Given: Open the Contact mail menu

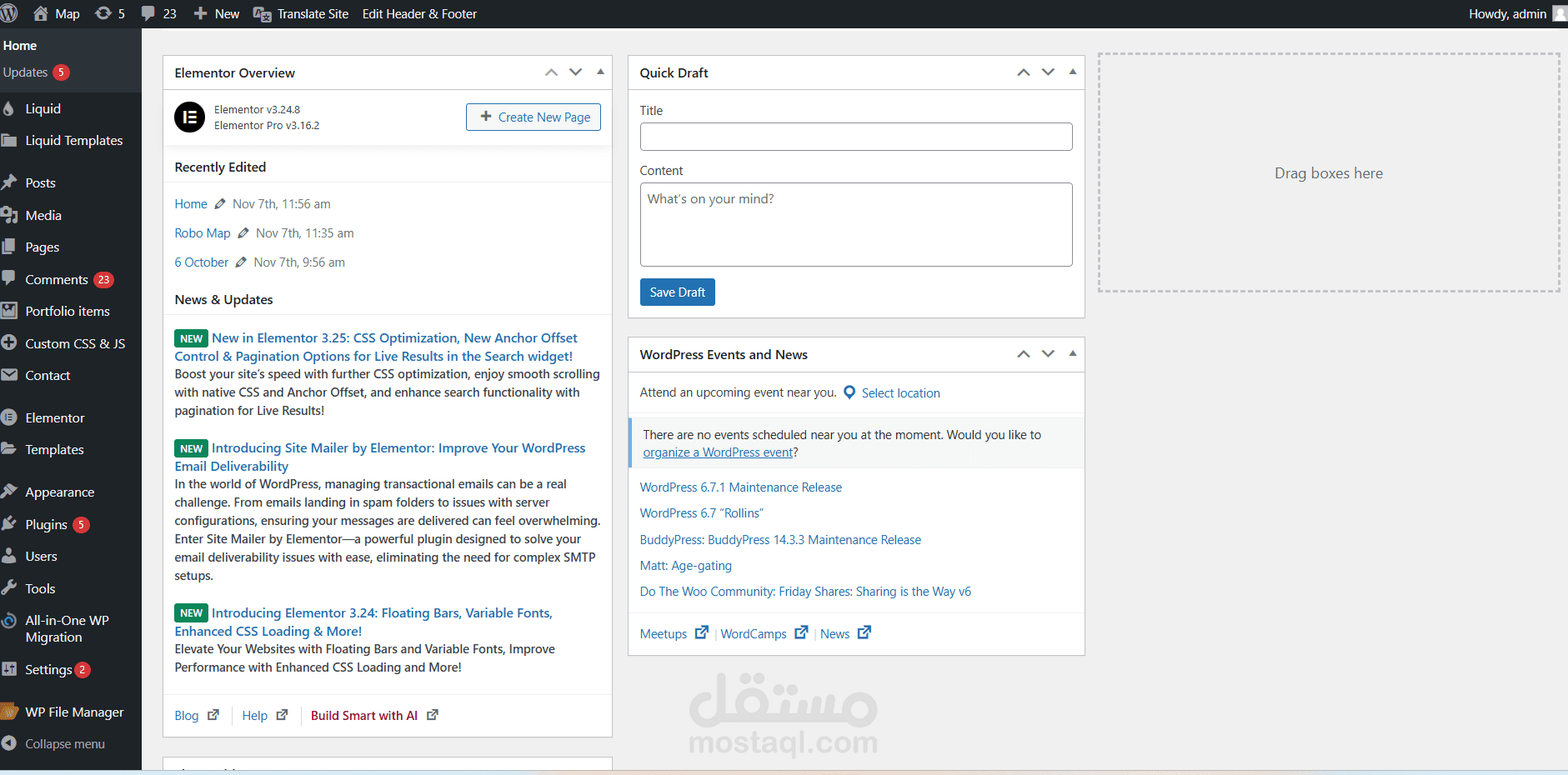Looking at the screenshot, I should tap(48, 375).
